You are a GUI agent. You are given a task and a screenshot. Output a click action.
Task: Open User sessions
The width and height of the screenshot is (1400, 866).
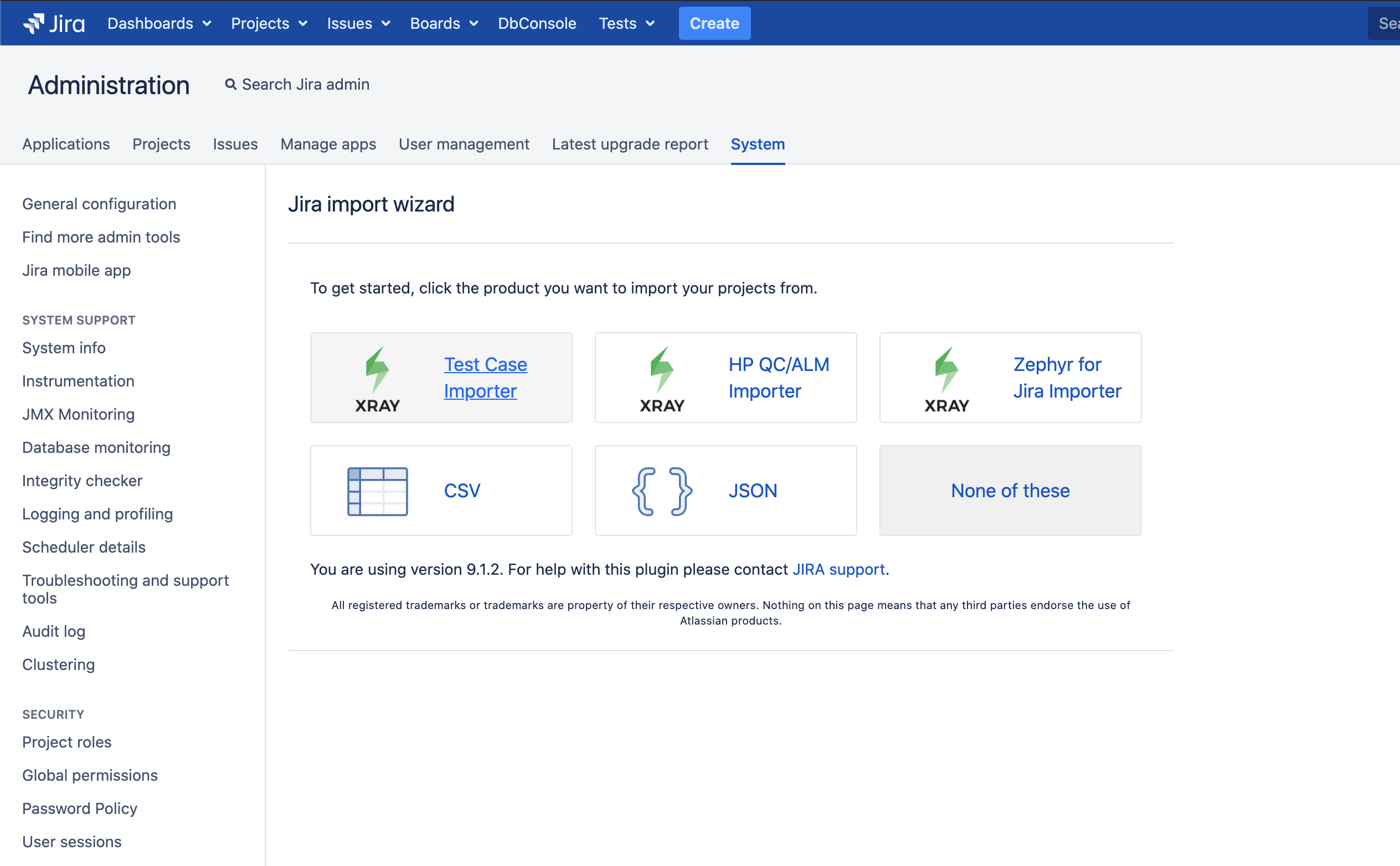(71, 842)
